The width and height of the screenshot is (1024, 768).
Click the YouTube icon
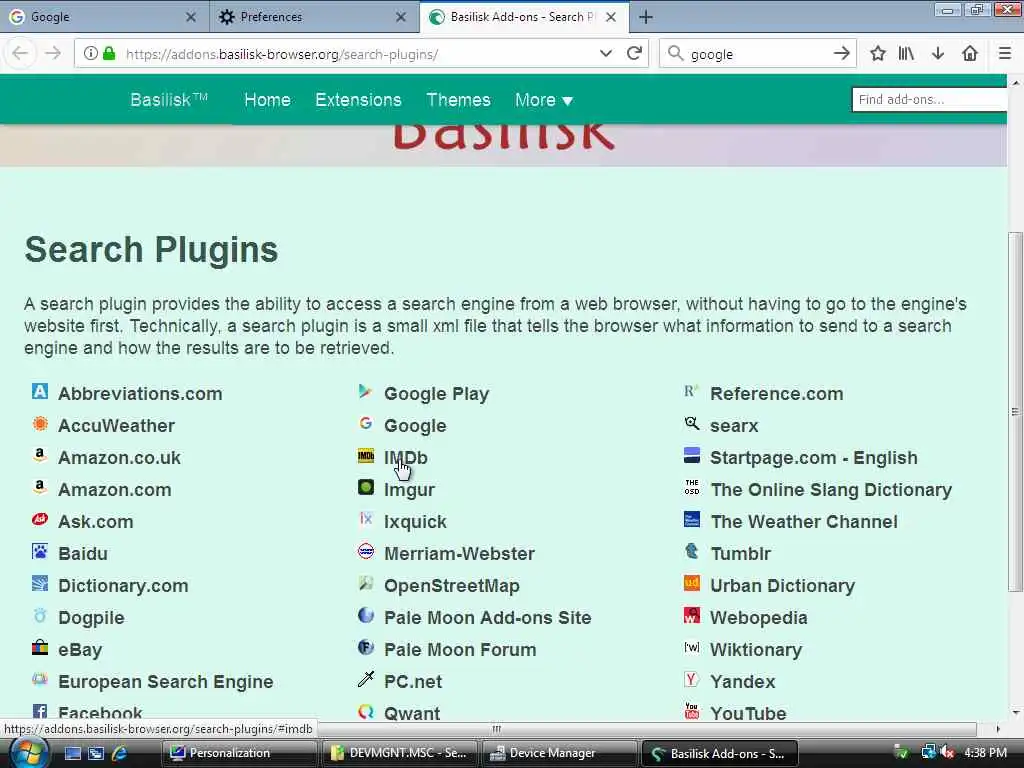692,711
